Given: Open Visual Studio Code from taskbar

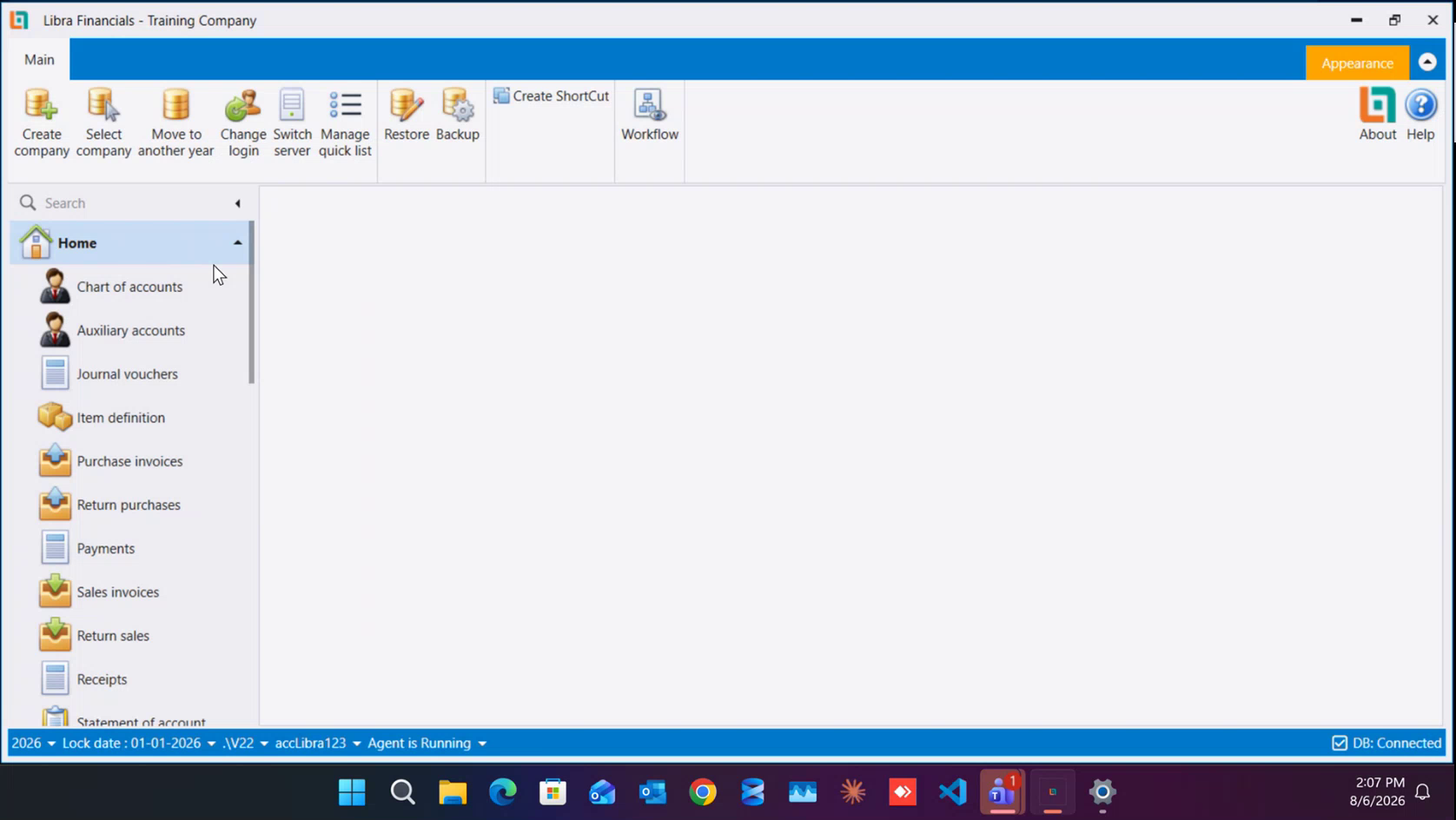Looking at the screenshot, I should point(953,792).
